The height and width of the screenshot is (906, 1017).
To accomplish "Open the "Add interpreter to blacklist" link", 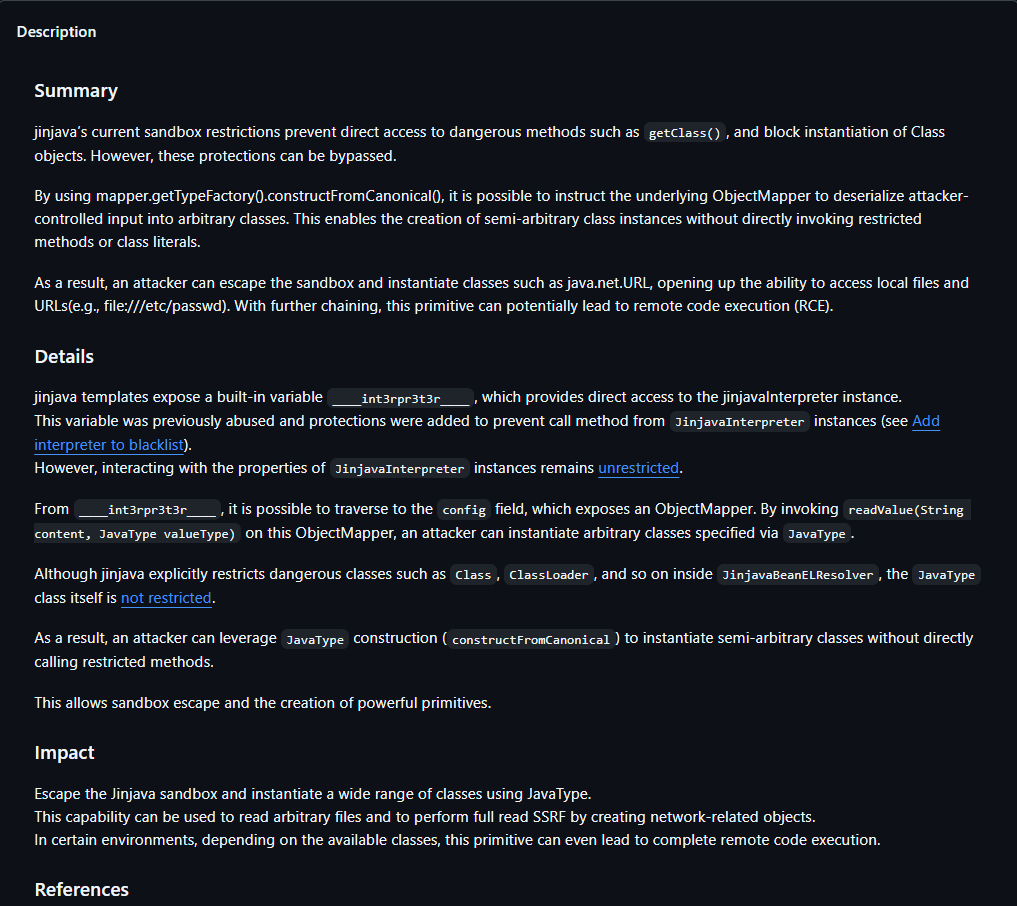I will tap(925, 421).
